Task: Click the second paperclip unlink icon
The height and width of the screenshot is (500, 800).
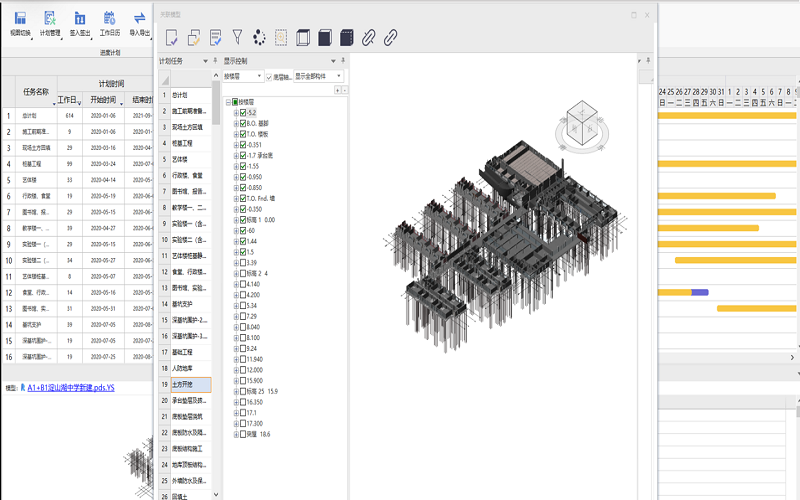Action: pyautogui.click(x=390, y=38)
